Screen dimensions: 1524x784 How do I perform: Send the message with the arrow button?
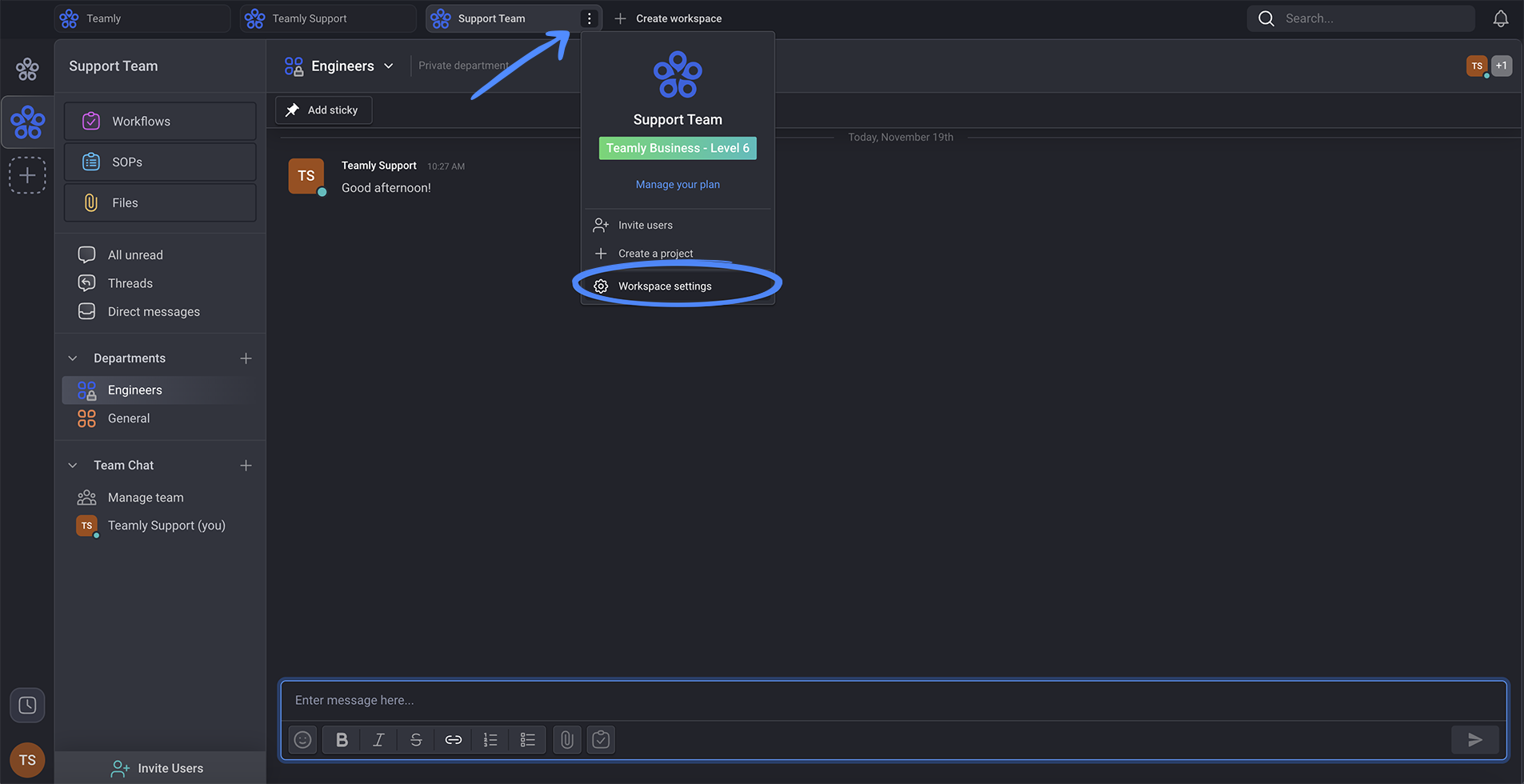pos(1475,740)
